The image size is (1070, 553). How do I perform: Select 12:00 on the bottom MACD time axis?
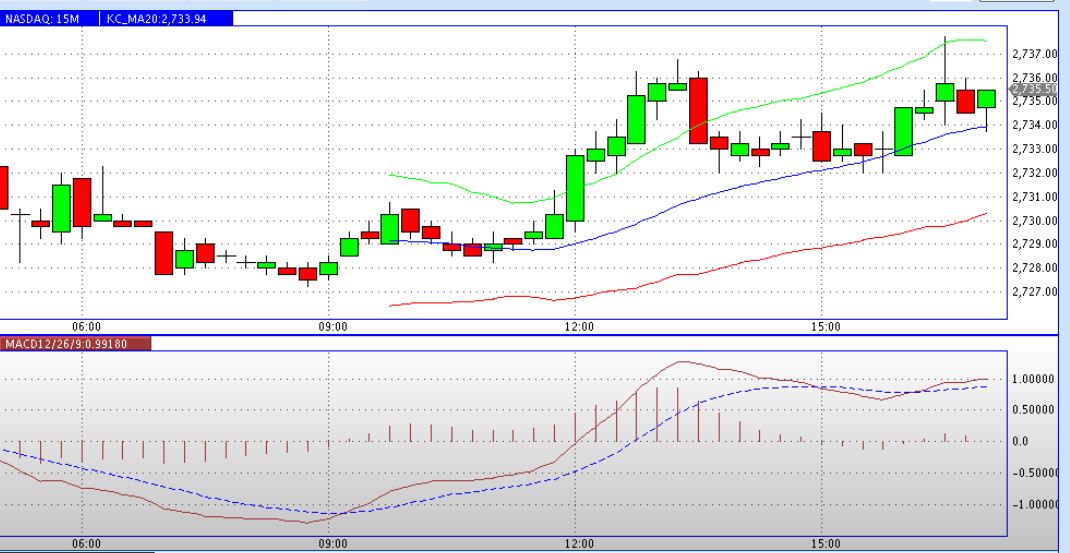point(579,543)
